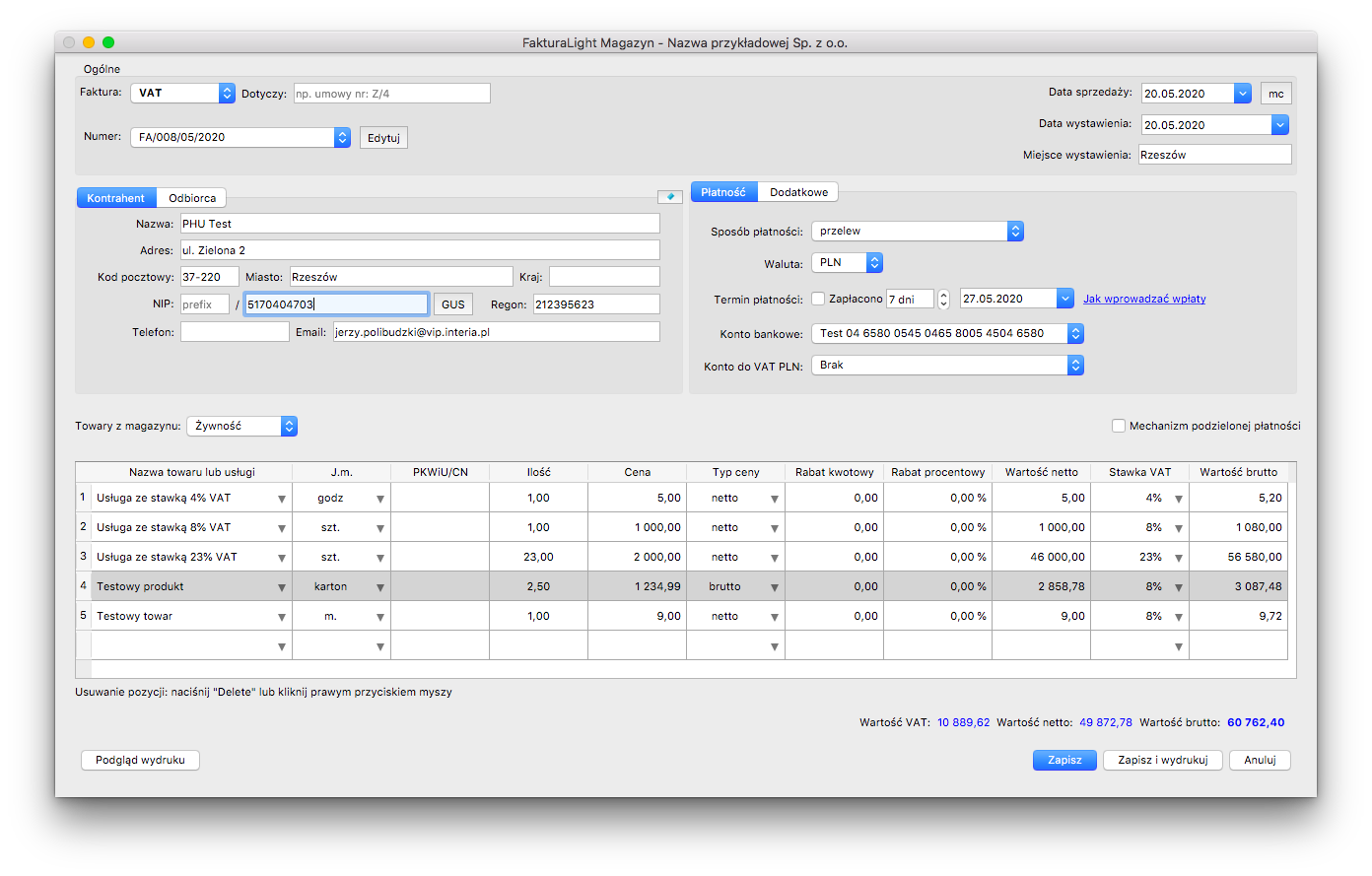Open Typ ceny dropdown for brutto row
The height and width of the screenshot is (876, 1372).
coord(775,587)
